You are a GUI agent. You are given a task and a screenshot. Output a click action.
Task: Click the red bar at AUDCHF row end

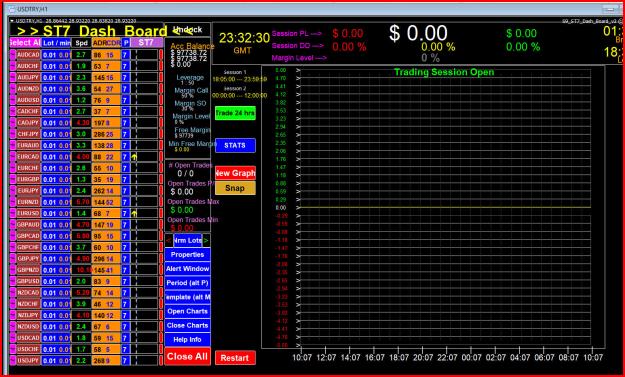(x=161, y=66)
